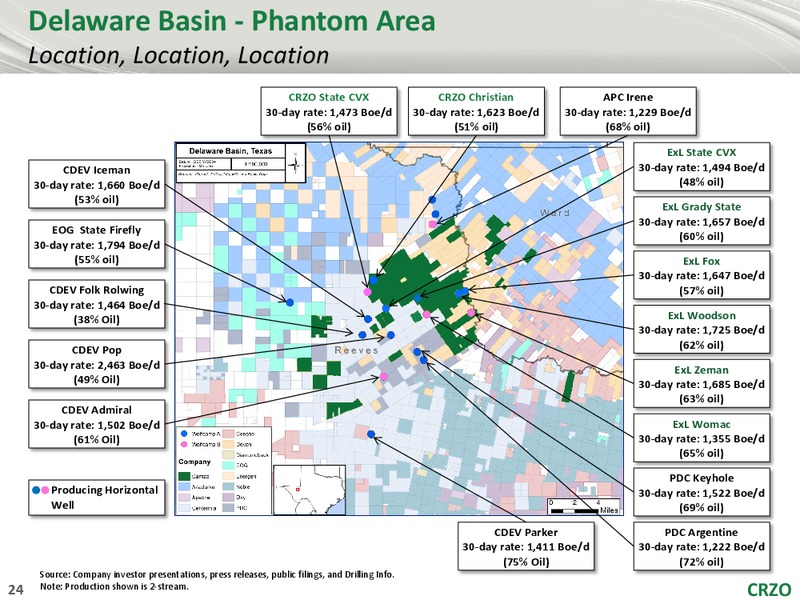
Task: Click the dark green Carrizo legend swatch
Action: (x=184, y=476)
